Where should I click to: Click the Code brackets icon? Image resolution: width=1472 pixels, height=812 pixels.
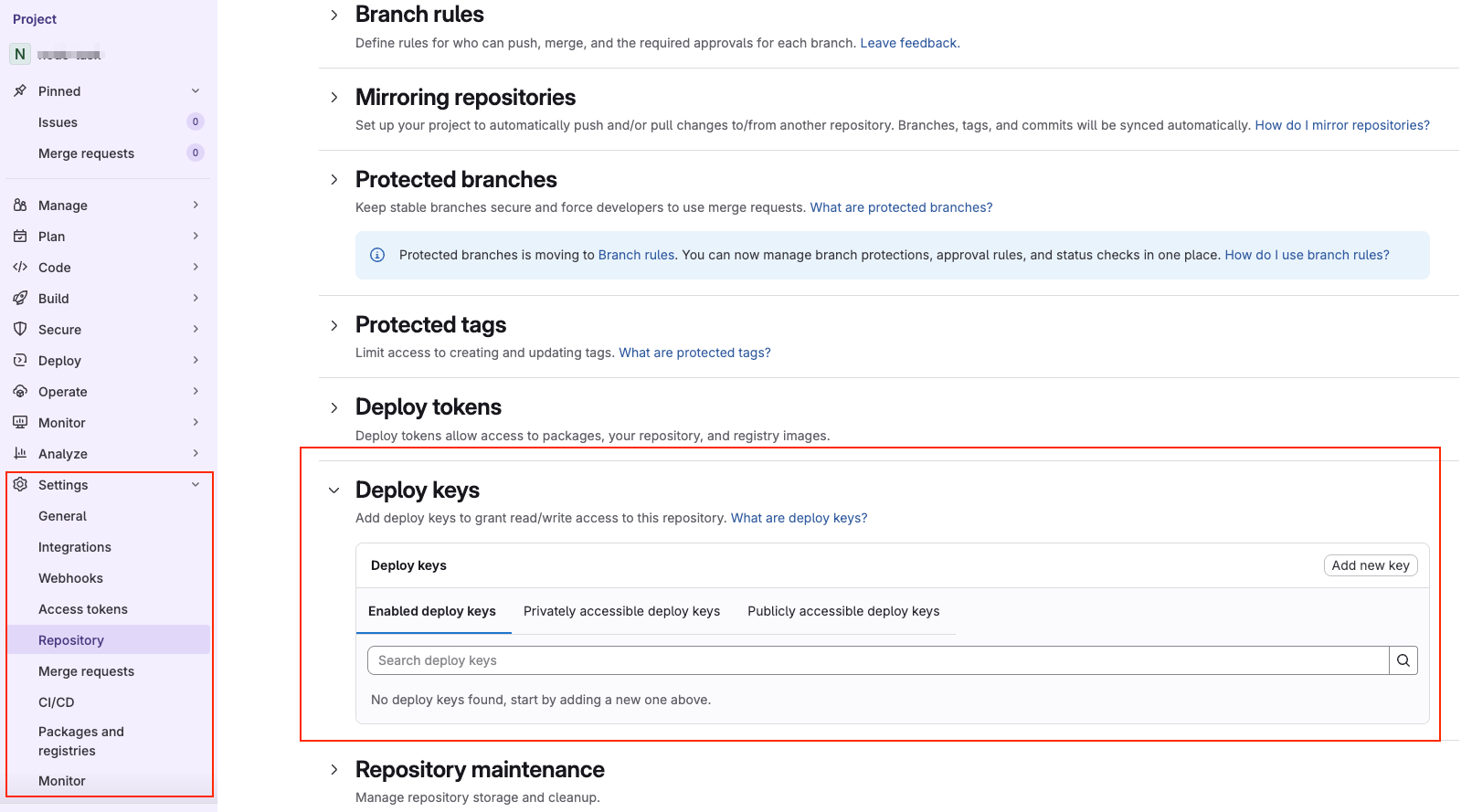tap(20, 268)
